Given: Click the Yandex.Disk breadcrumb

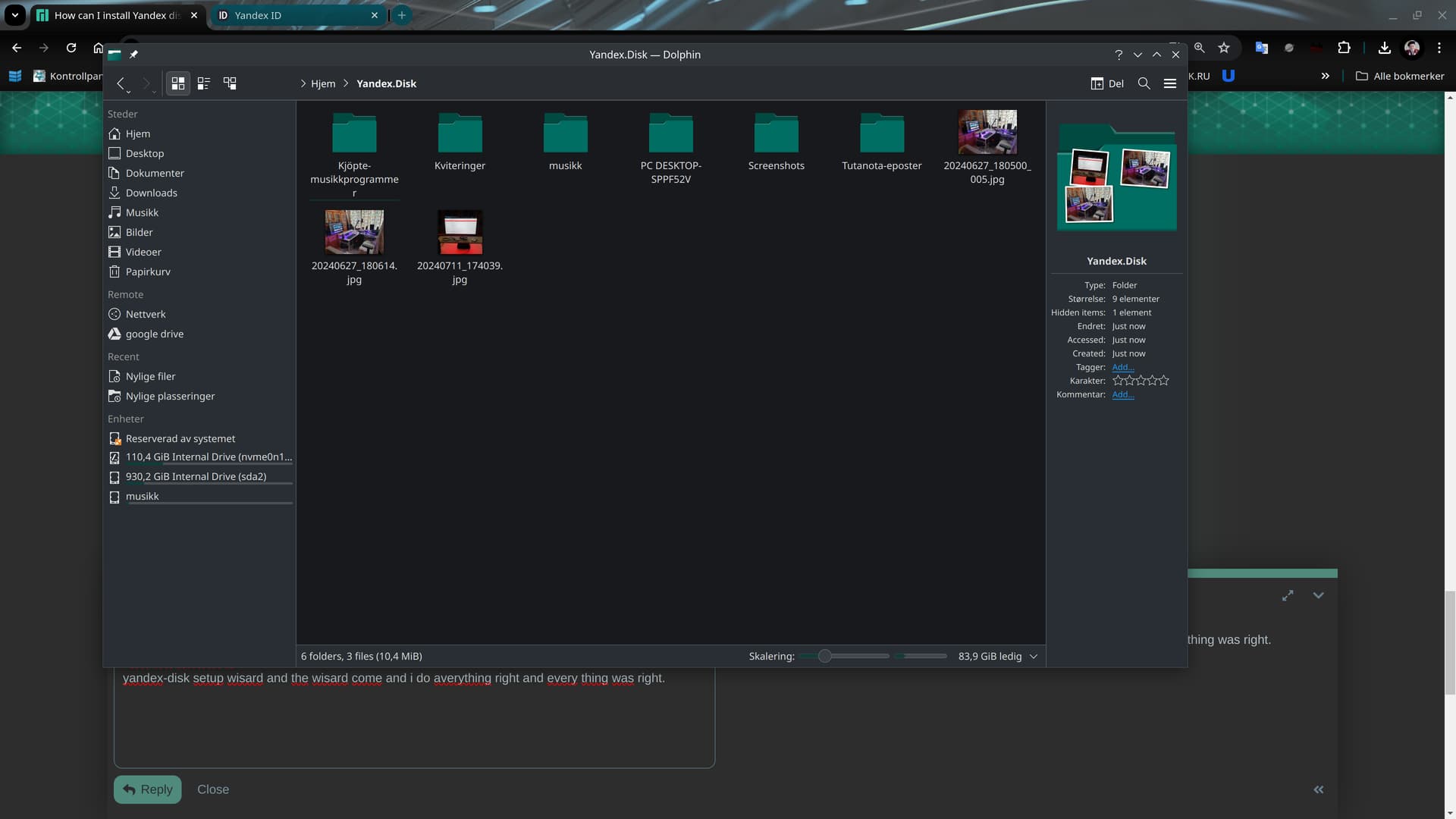Looking at the screenshot, I should [386, 83].
